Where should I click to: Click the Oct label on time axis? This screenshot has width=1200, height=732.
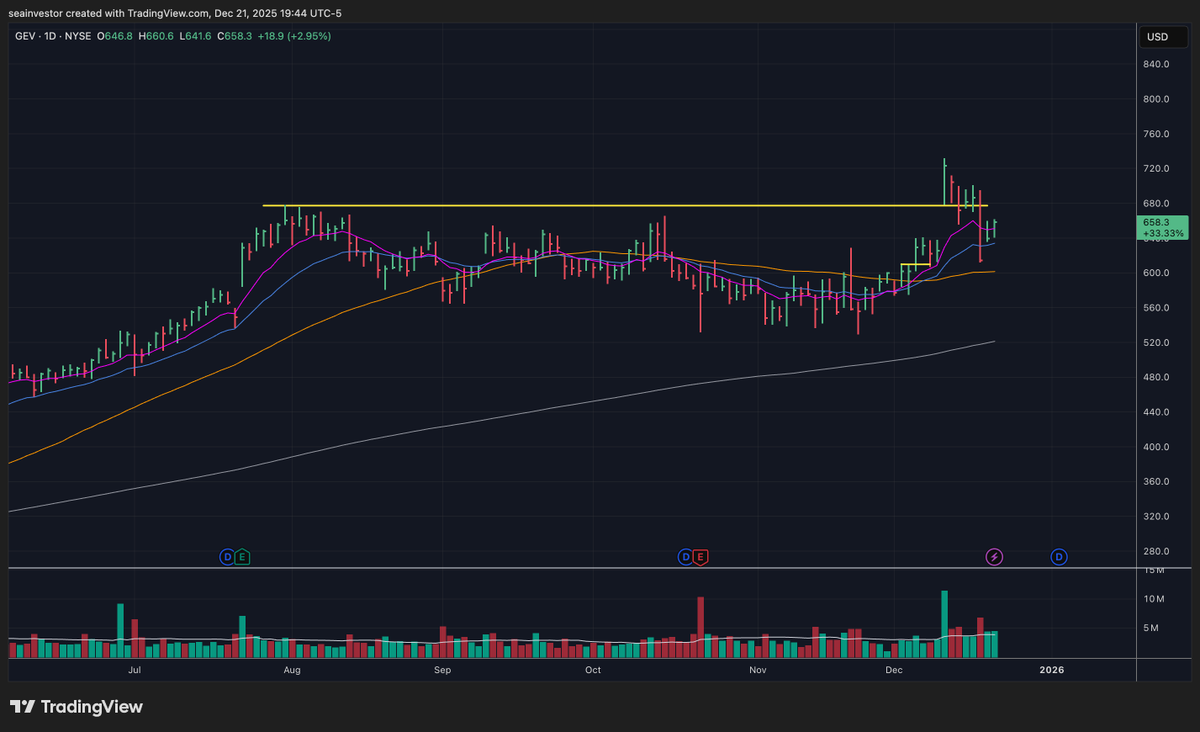click(593, 670)
